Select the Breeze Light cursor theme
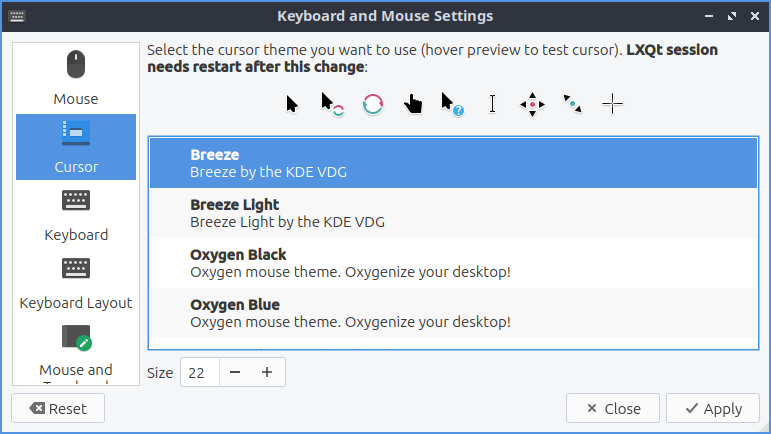This screenshot has height=434, width=771. click(453, 213)
